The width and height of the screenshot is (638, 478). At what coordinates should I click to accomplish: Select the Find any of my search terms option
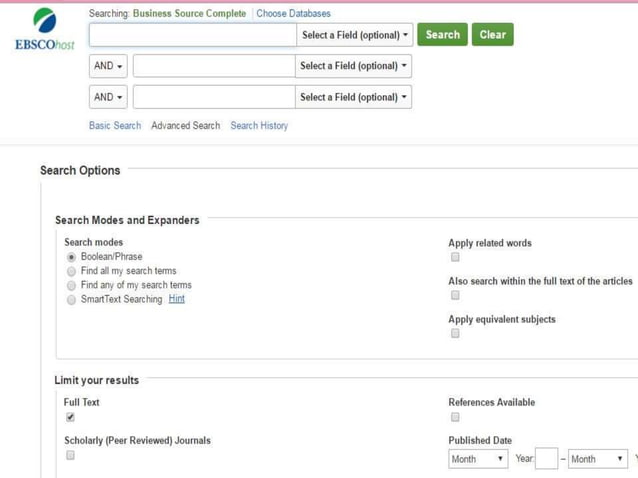(x=71, y=285)
